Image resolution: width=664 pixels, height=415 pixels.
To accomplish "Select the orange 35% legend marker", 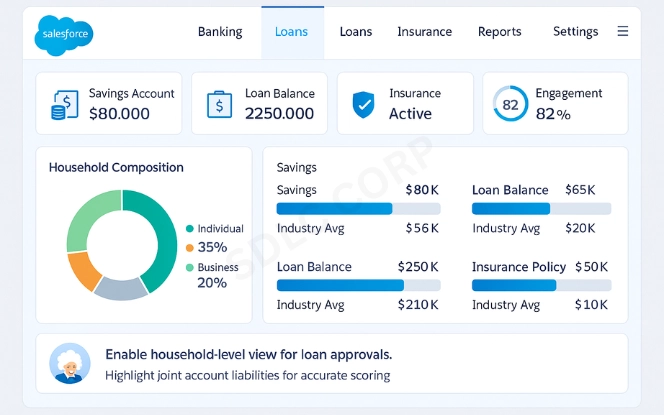I will click(x=189, y=247).
